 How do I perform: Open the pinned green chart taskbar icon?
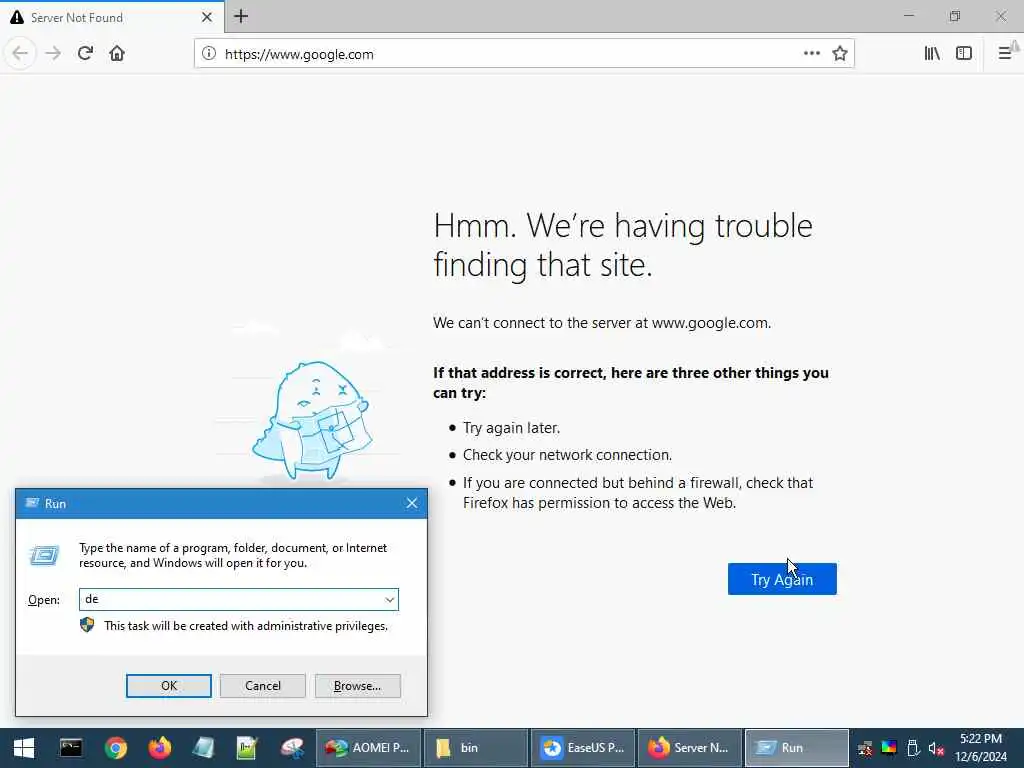coord(248,748)
